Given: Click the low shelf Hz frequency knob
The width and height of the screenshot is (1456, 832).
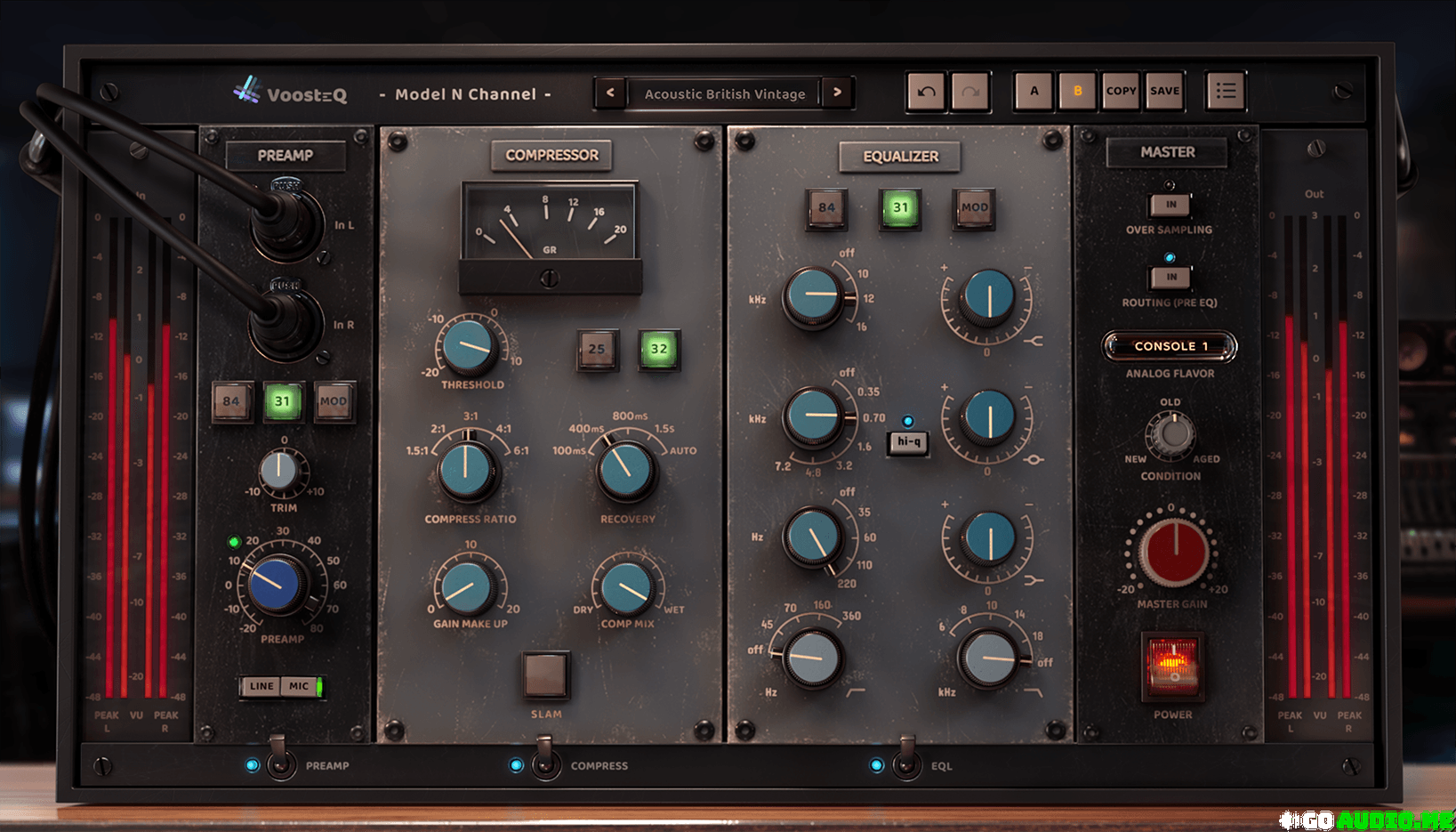Looking at the screenshot, I should click(x=813, y=537).
